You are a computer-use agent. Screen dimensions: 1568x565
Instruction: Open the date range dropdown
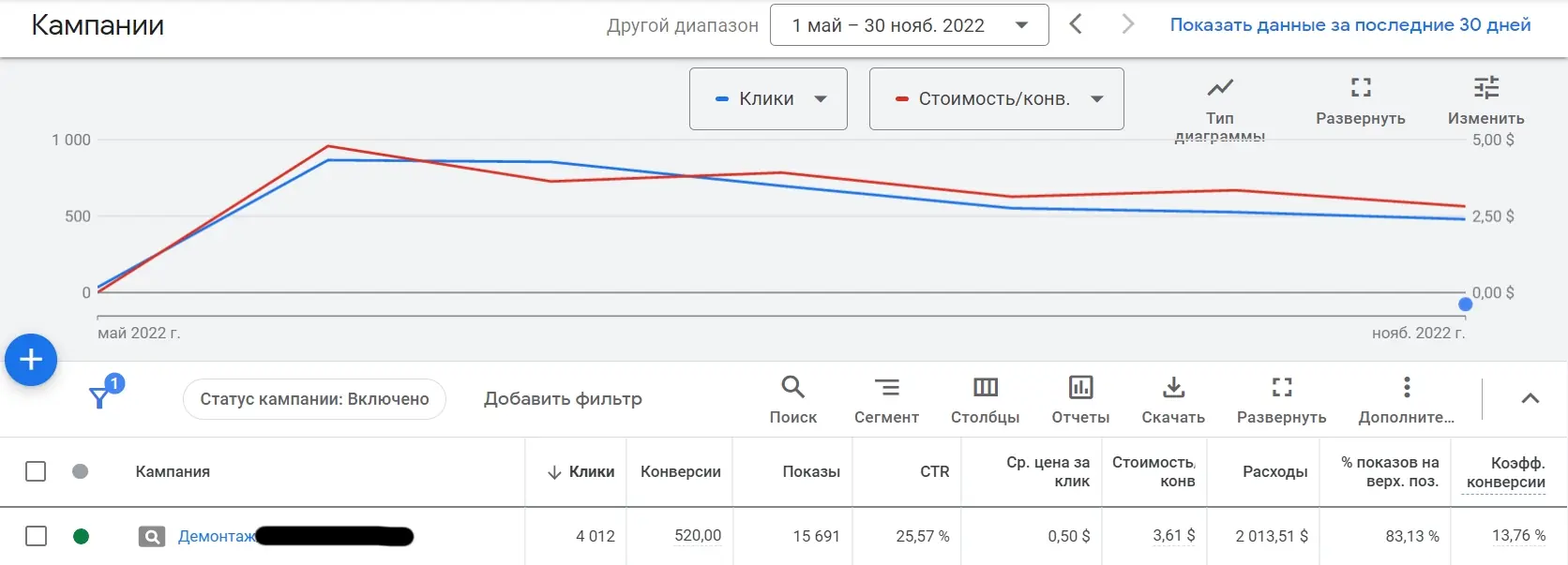(909, 25)
